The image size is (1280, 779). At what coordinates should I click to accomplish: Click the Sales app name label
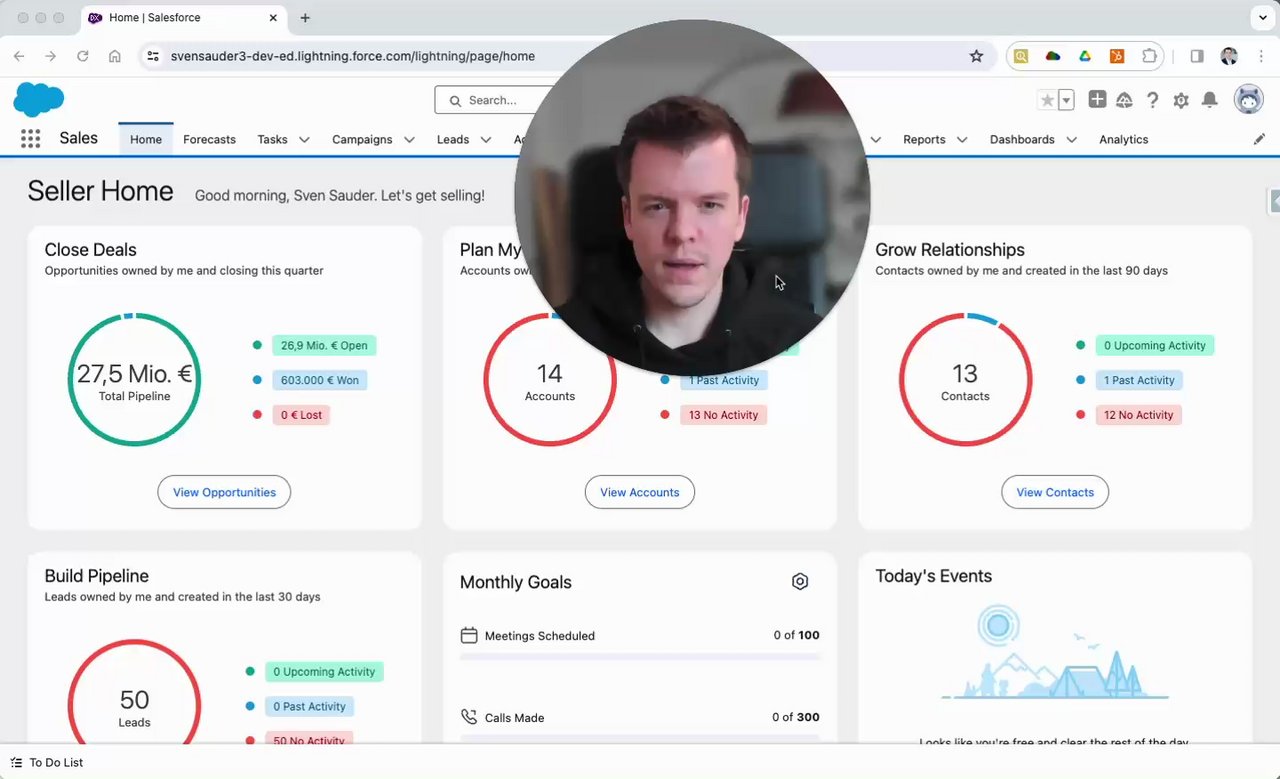coord(79,138)
